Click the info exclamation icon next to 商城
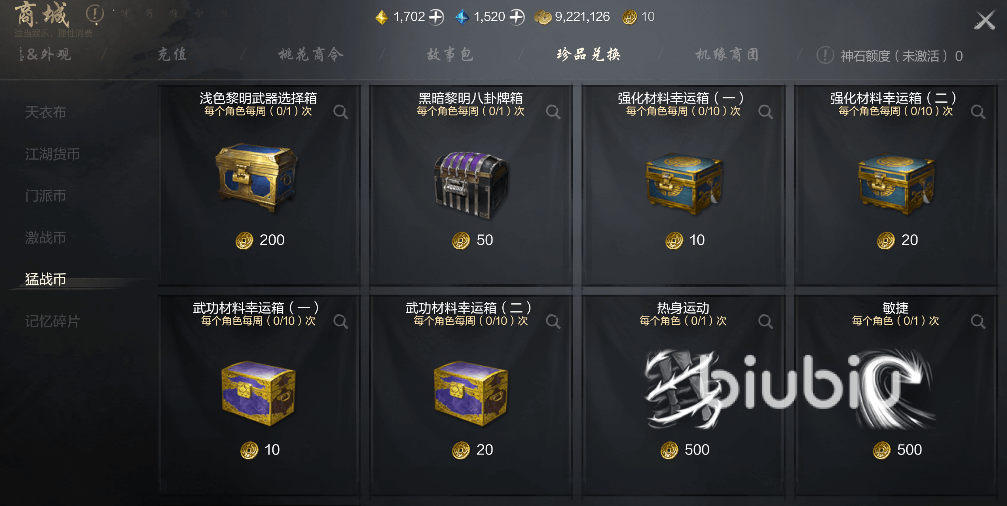Screen dimensions: 1007x506 coord(94,13)
